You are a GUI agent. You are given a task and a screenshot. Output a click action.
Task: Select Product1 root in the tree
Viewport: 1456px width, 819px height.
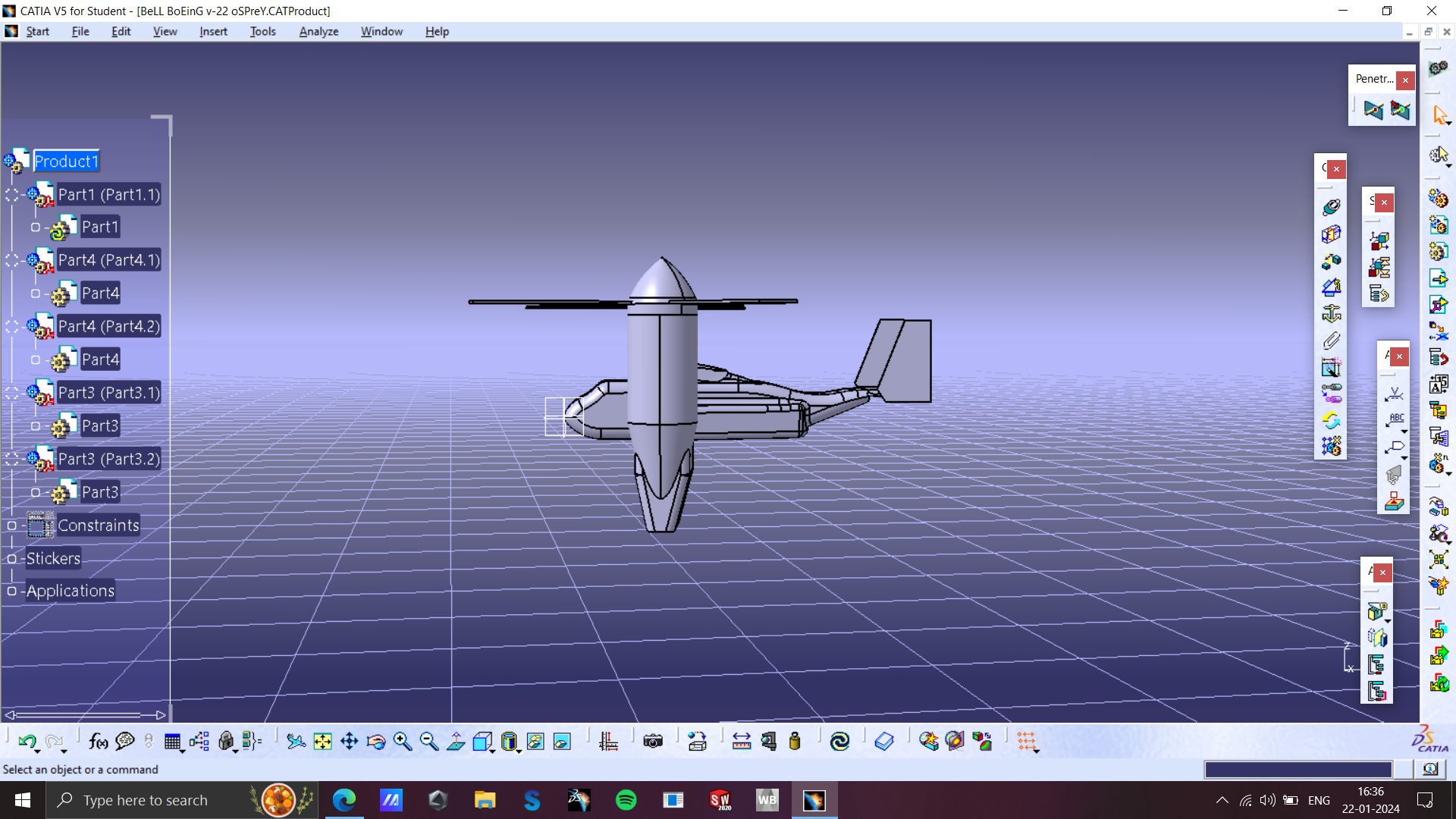click(x=66, y=161)
